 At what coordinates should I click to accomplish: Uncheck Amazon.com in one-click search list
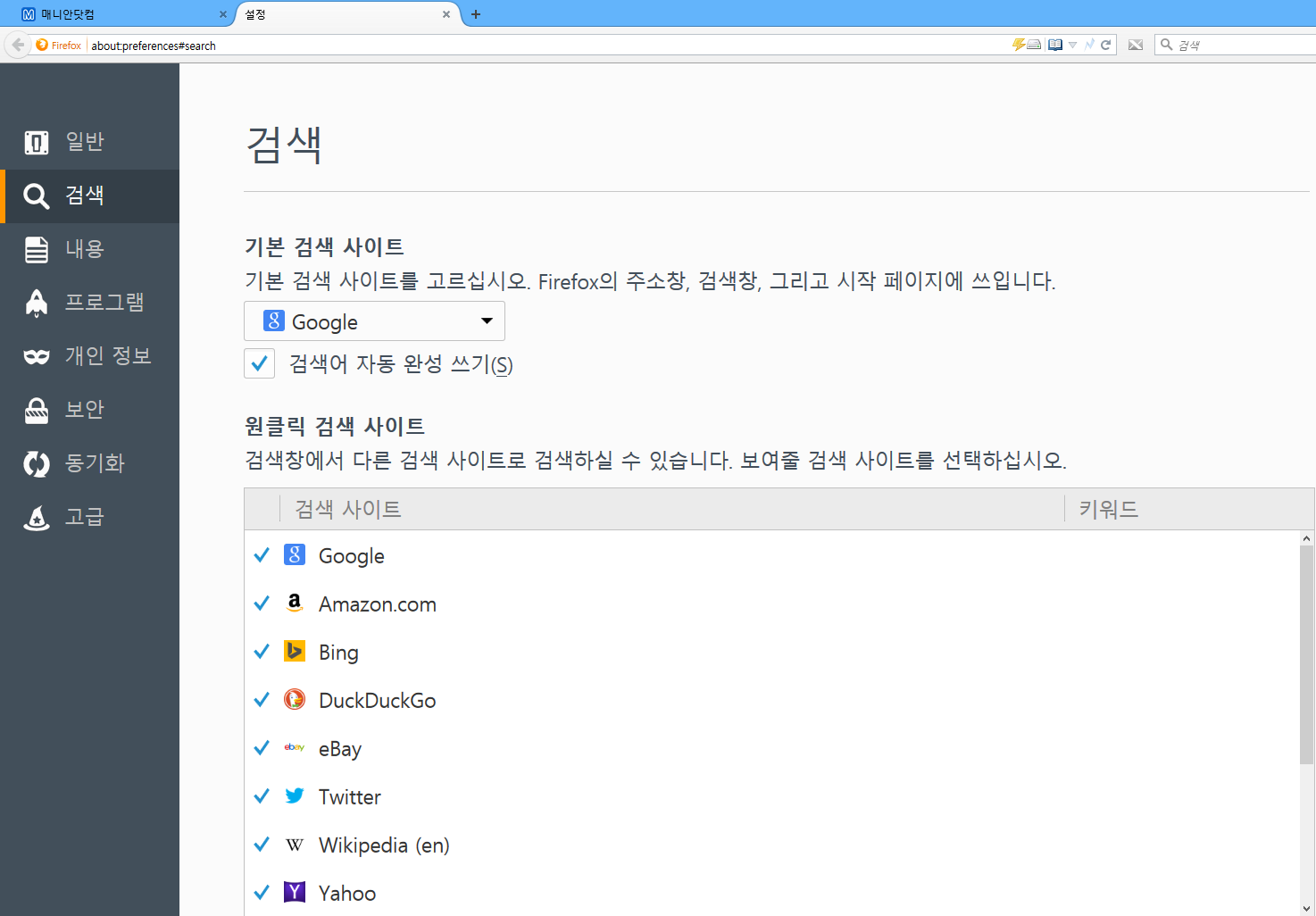[x=262, y=604]
